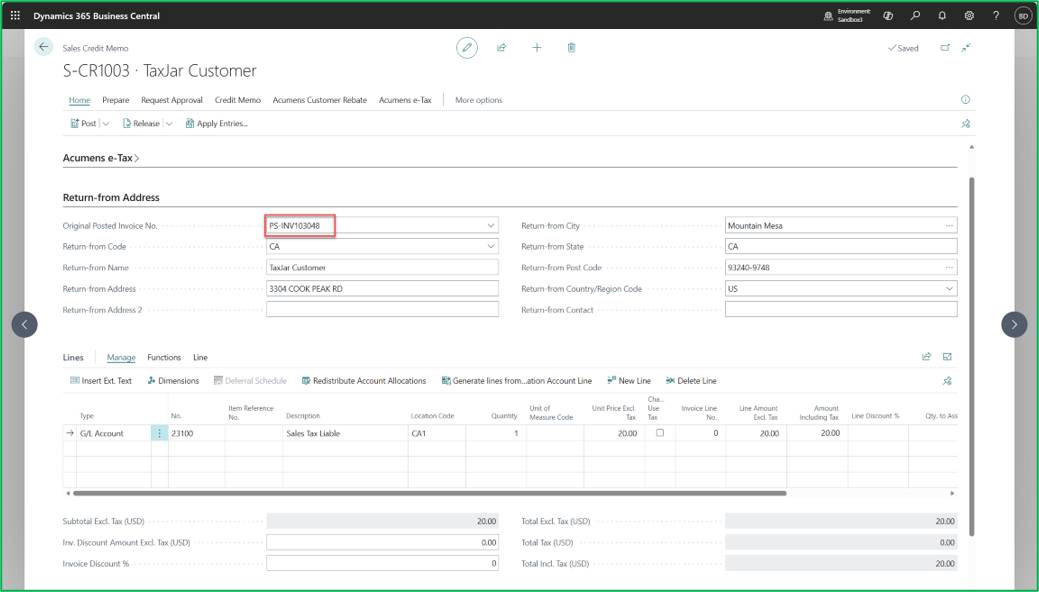Open the settings gear icon
The height and width of the screenshot is (592, 1039).
point(969,15)
